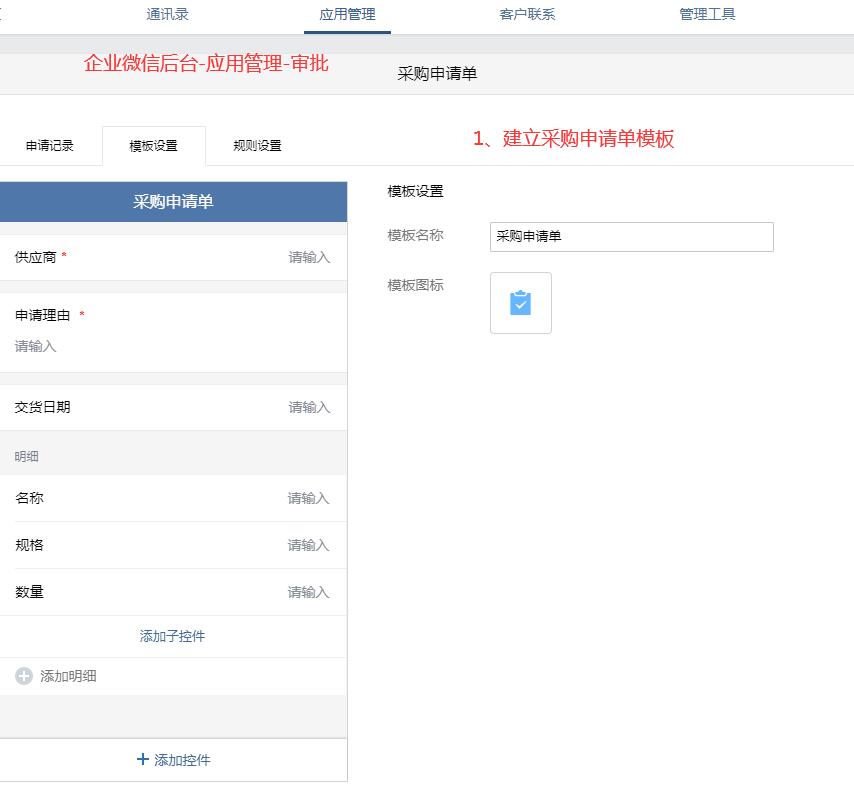
Task: Select the 名称 detail field row
Action: (174, 498)
